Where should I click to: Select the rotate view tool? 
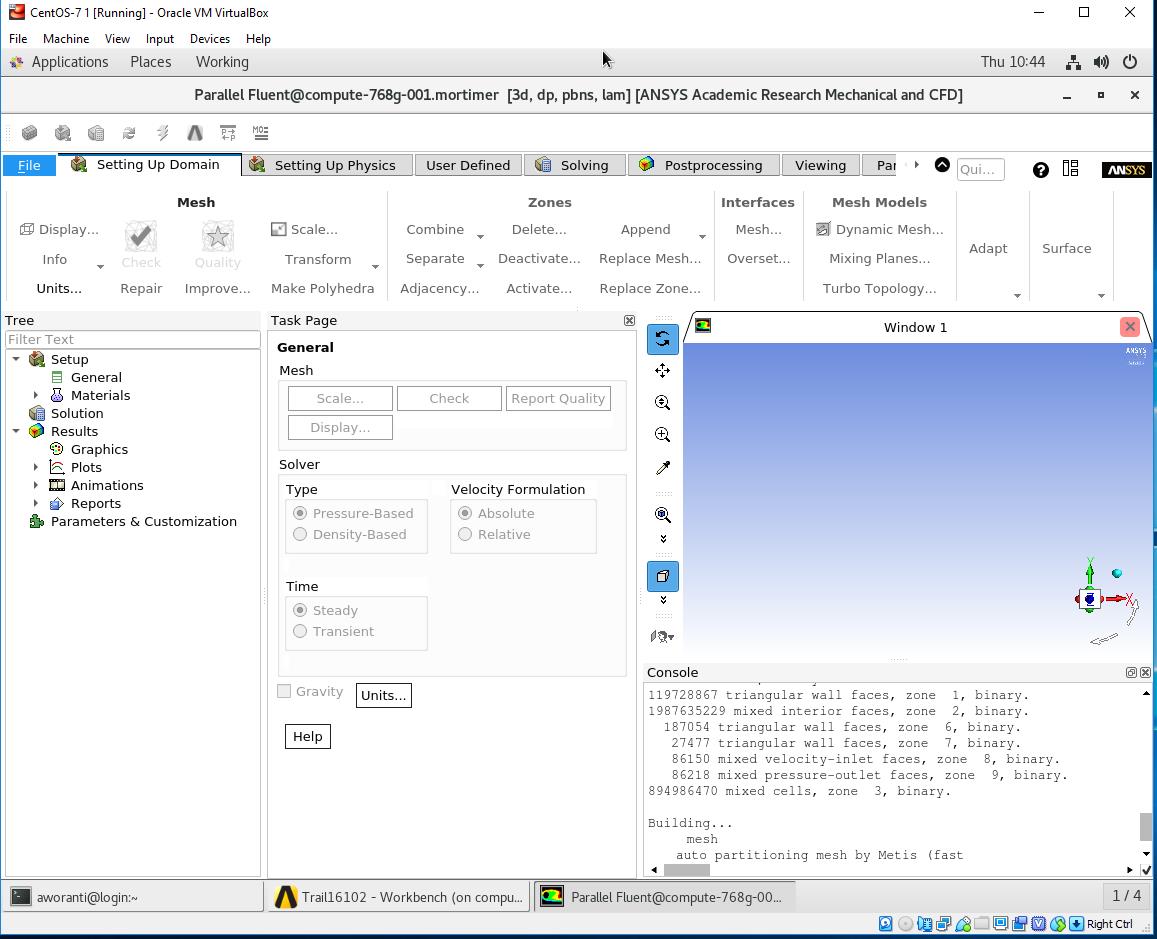coord(663,339)
